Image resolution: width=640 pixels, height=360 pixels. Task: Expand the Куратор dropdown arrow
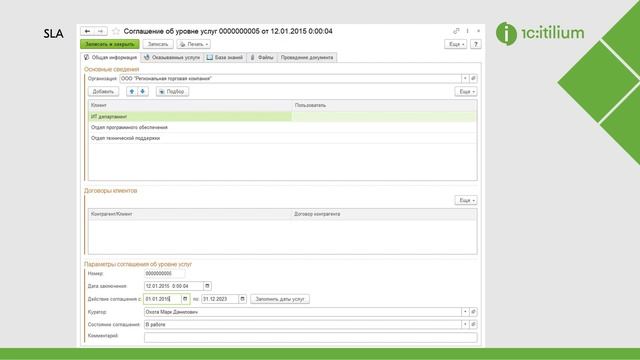465,312
